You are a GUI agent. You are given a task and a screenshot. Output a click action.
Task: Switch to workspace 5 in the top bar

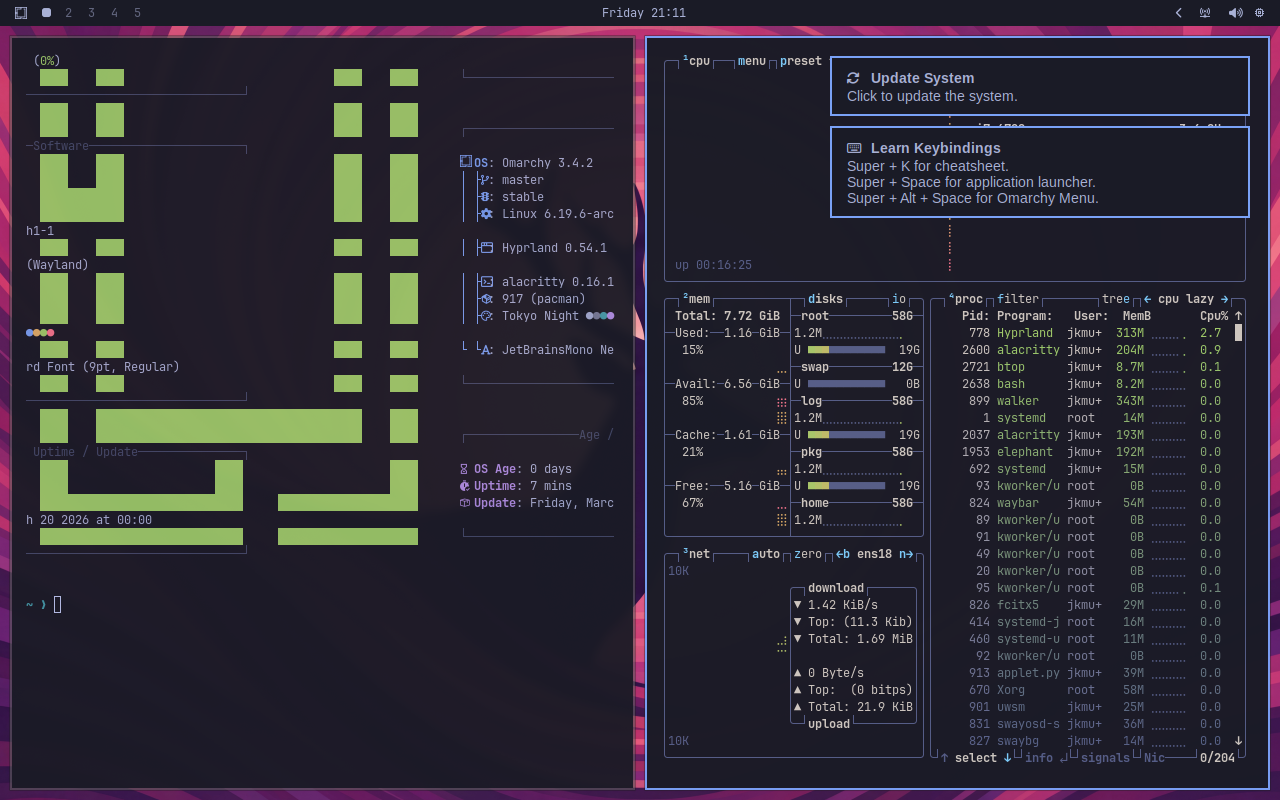(x=136, y=13)
